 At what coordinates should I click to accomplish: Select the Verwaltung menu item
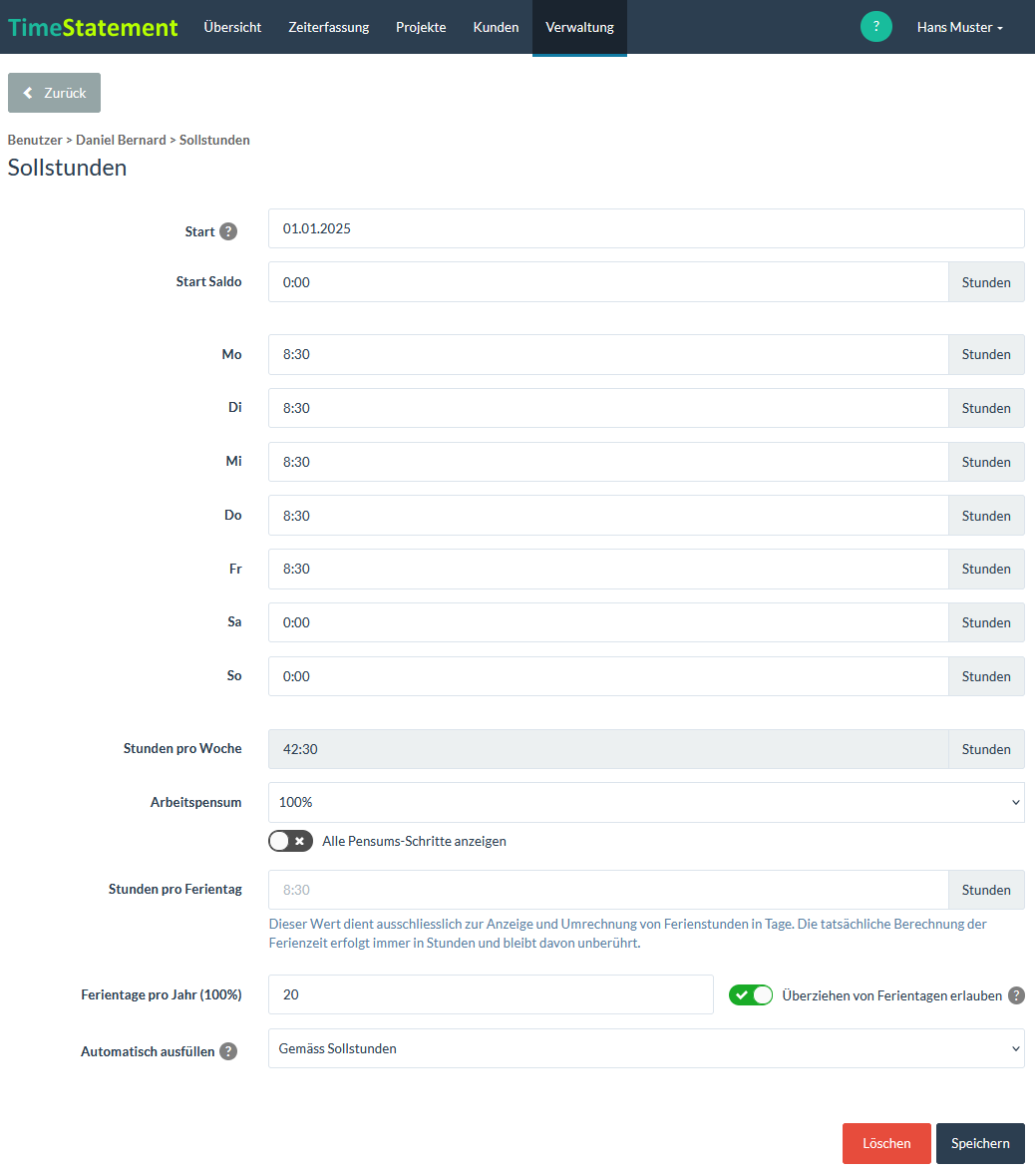[x=579, y=27]
